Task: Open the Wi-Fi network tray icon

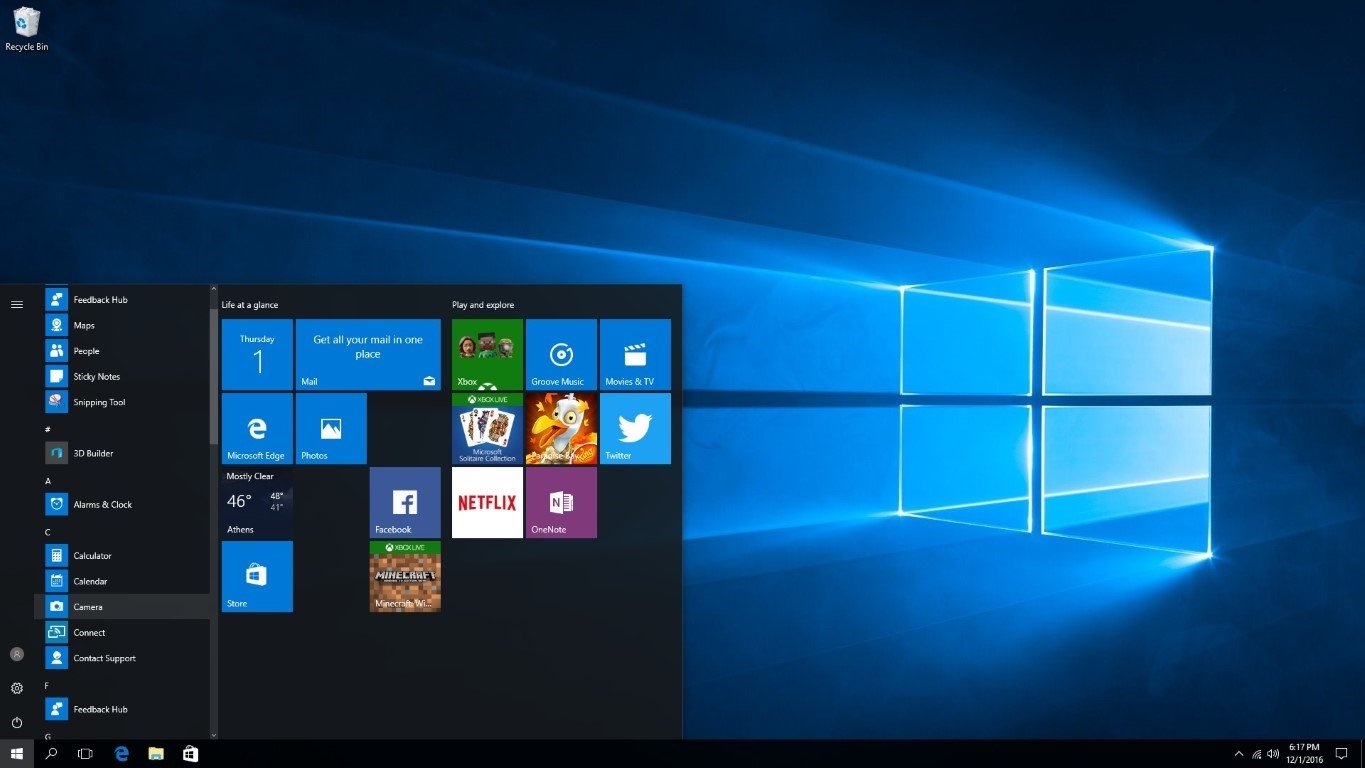Action: click(1256, 754)
